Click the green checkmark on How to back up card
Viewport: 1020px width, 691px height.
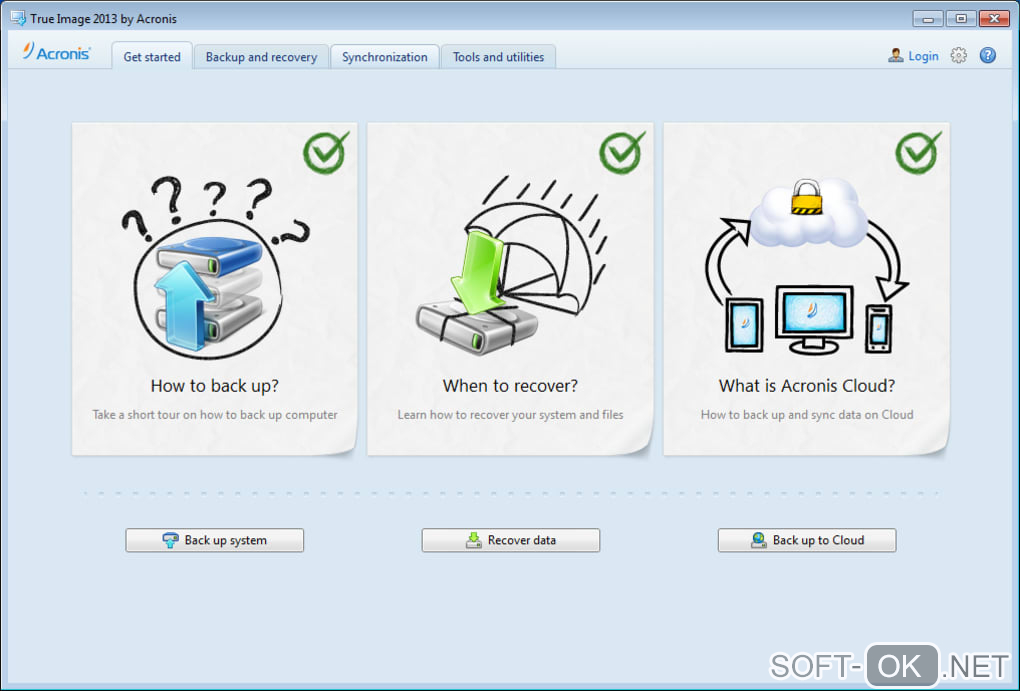326,152
